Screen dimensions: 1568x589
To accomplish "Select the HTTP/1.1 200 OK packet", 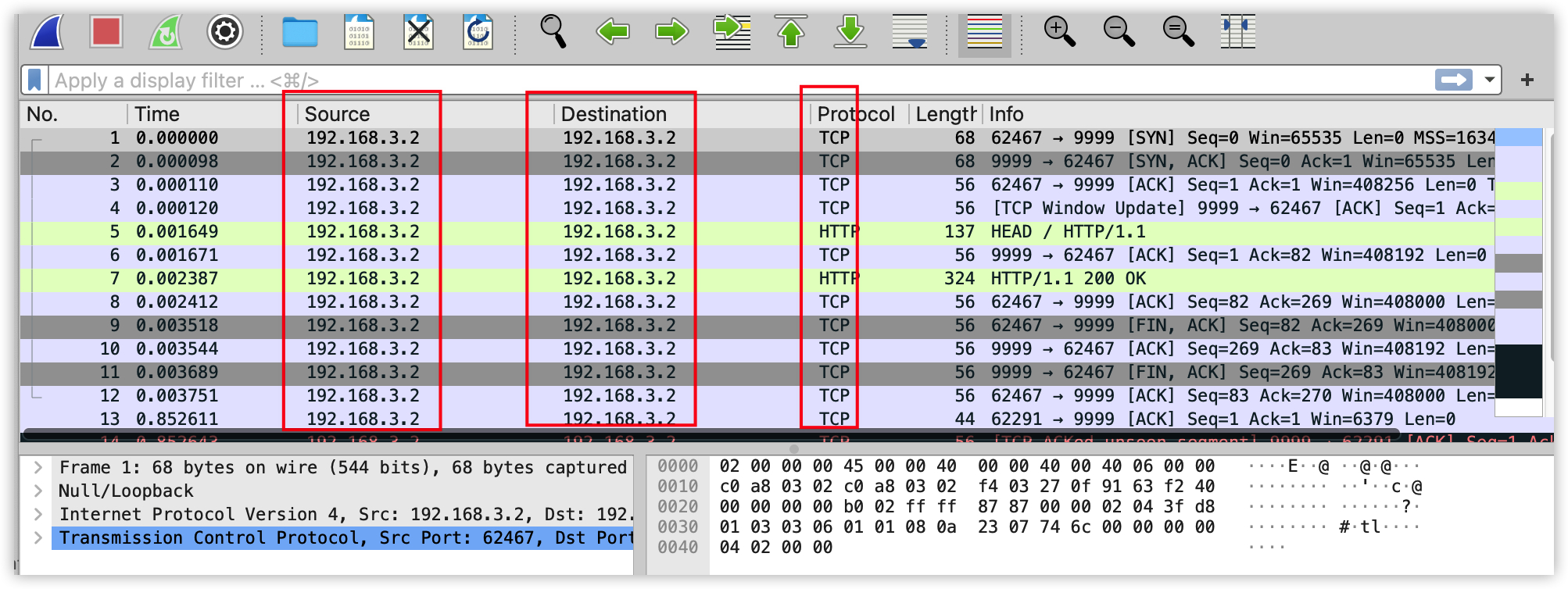I will [x=757, y=279].
